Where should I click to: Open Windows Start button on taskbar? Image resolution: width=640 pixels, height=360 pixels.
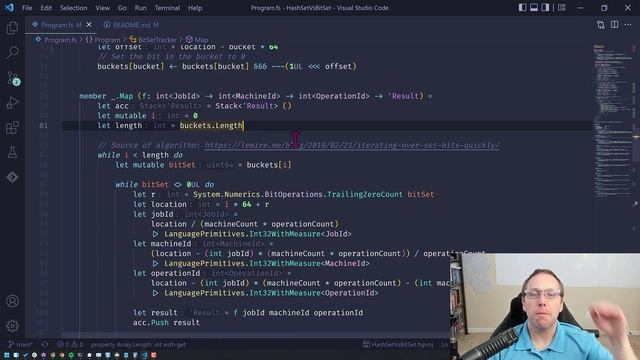(x=6, y=355)
